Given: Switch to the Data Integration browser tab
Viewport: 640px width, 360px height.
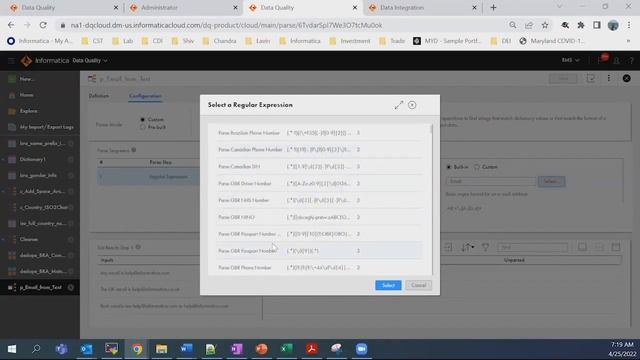Looking at the screenshot, I should [422, 7].
